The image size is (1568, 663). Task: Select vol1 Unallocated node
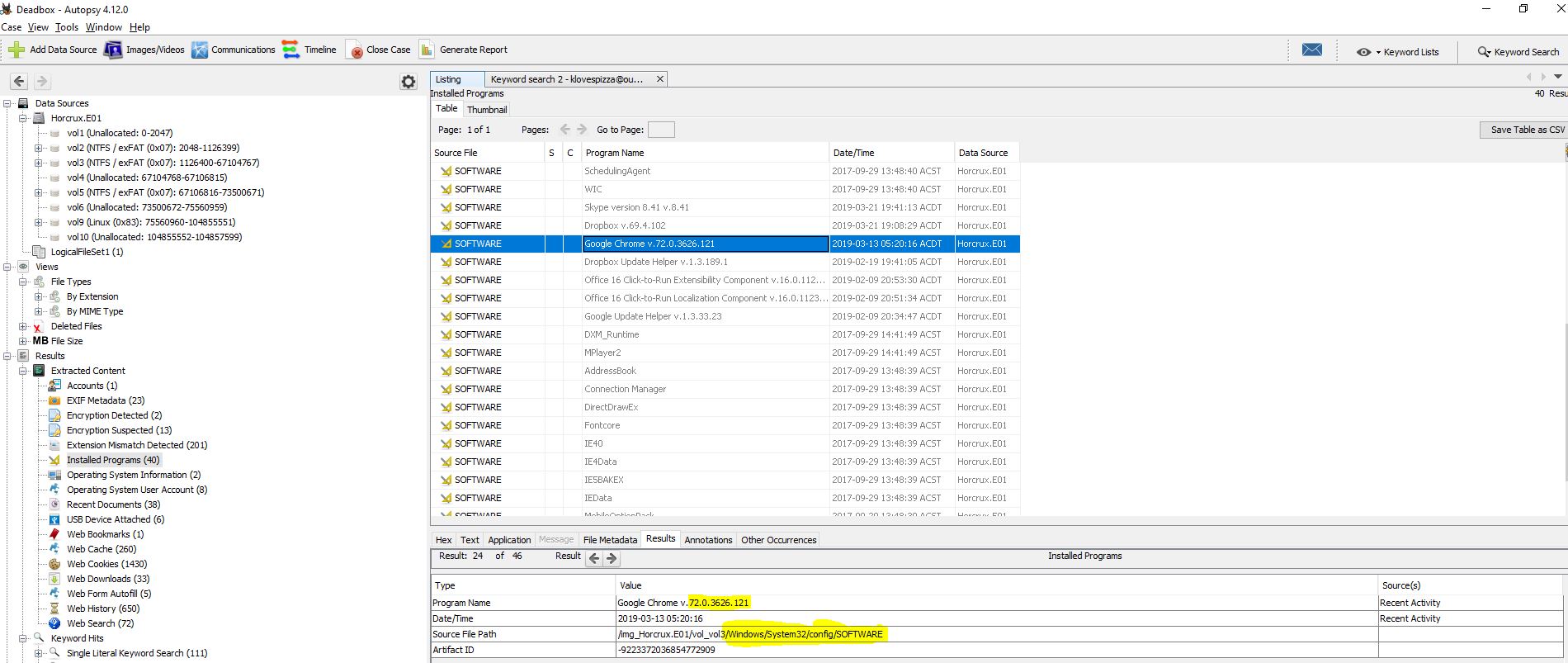coord(120,133)
